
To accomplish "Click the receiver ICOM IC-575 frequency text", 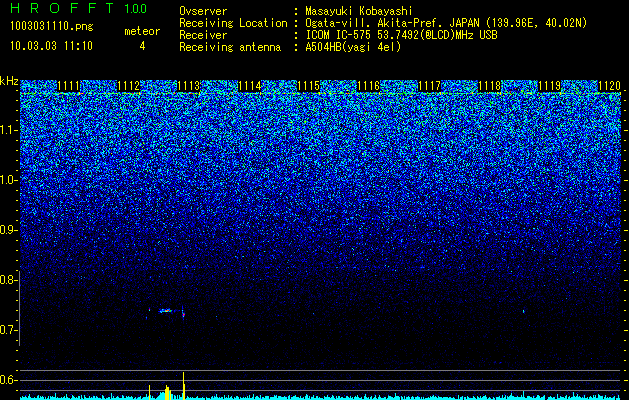I will coord(402,35).
